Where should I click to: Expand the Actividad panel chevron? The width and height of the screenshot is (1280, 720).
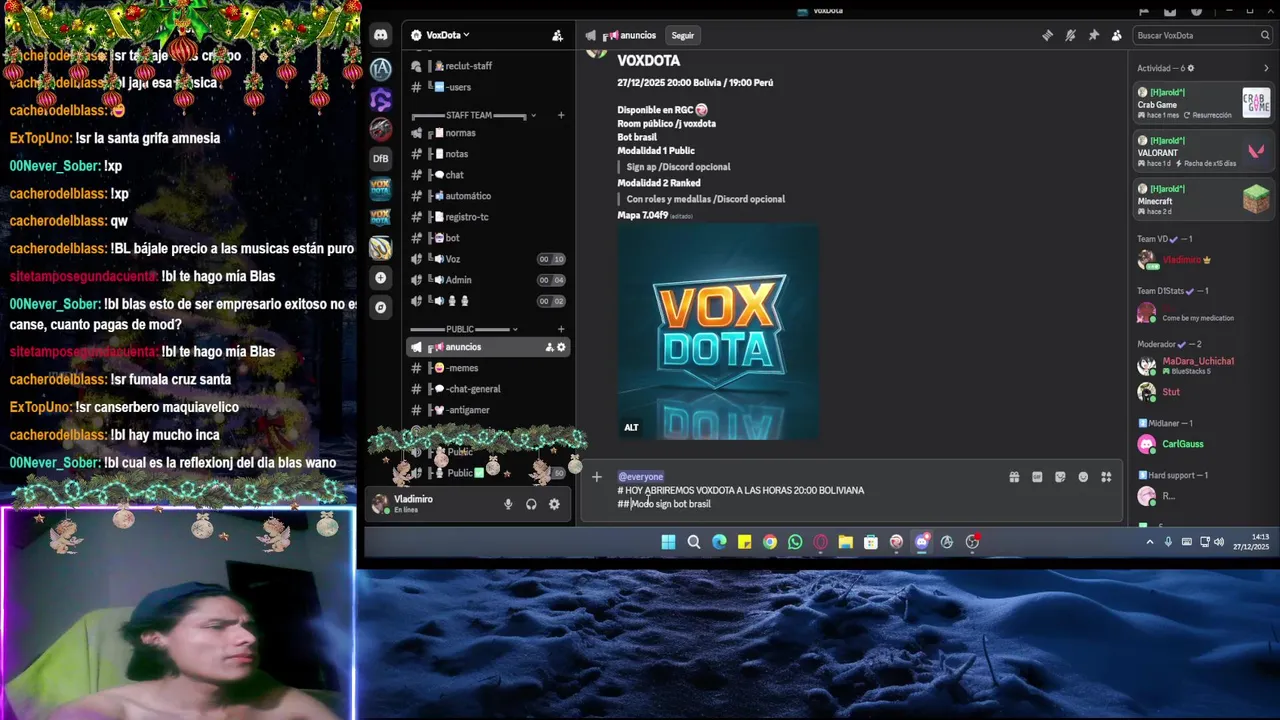(1266, 68)
